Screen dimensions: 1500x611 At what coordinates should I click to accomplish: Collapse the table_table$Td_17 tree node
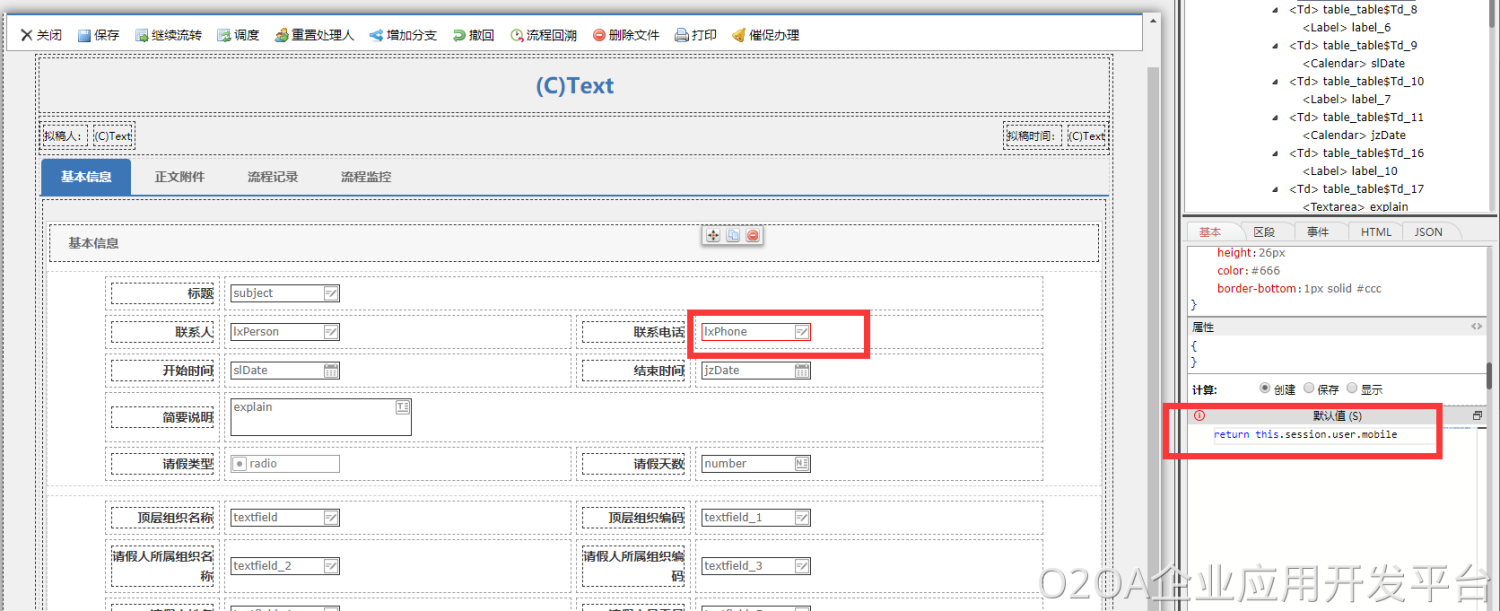pos(1276,190)
